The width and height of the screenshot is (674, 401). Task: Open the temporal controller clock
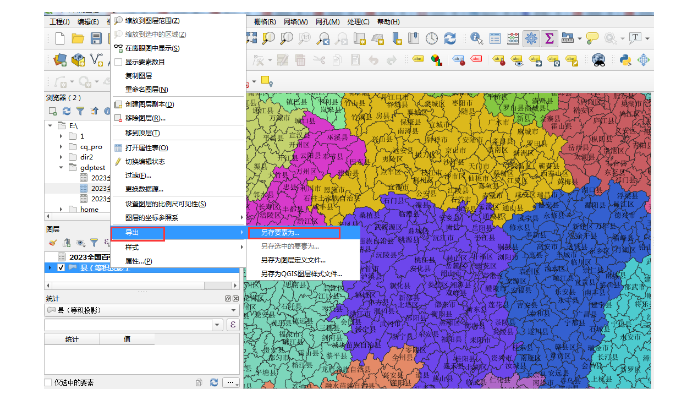432,39
